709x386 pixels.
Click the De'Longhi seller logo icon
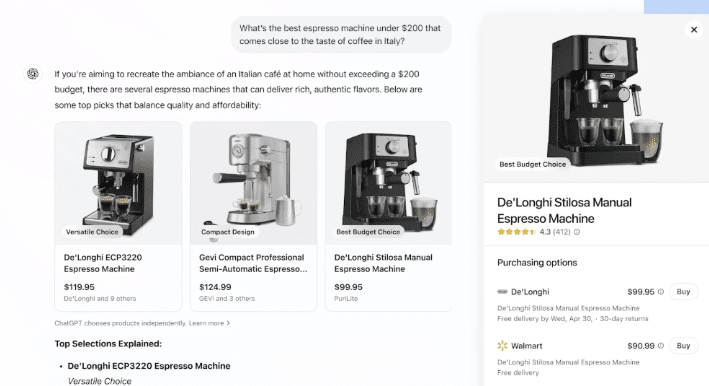[x=502, y=292]
